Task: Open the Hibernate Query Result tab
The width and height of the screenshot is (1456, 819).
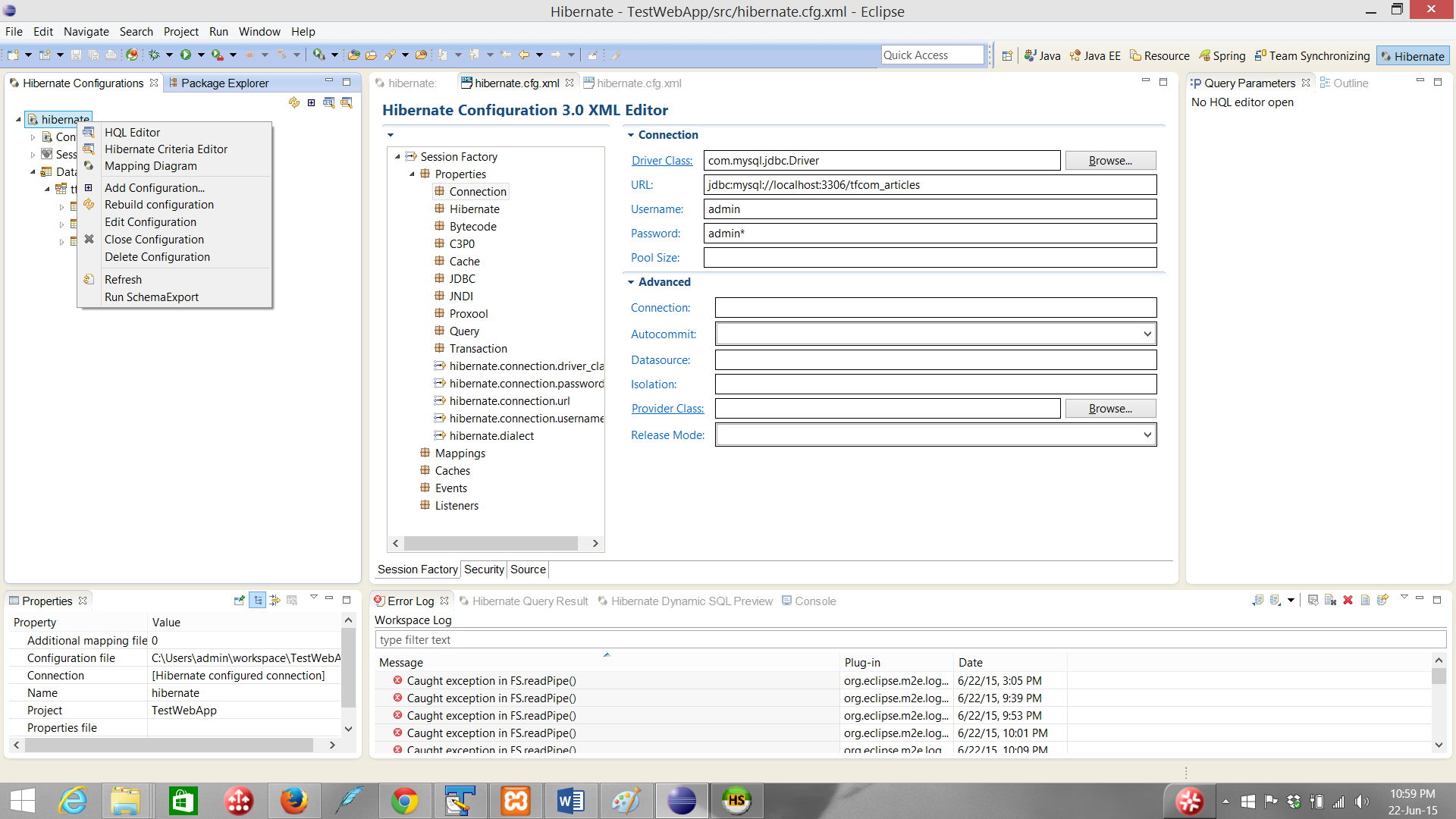Action: (523, 601)
